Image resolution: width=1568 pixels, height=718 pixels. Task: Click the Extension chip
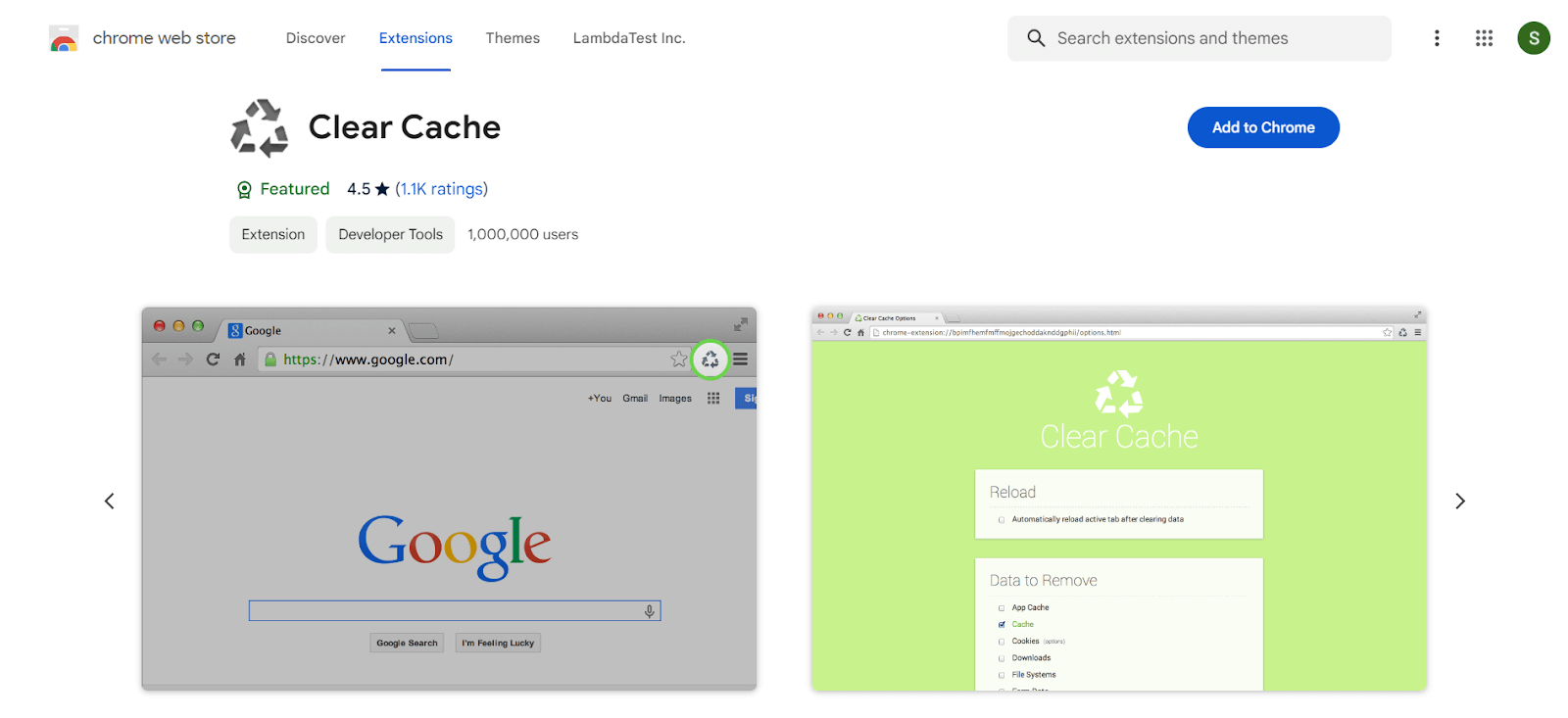273,234
